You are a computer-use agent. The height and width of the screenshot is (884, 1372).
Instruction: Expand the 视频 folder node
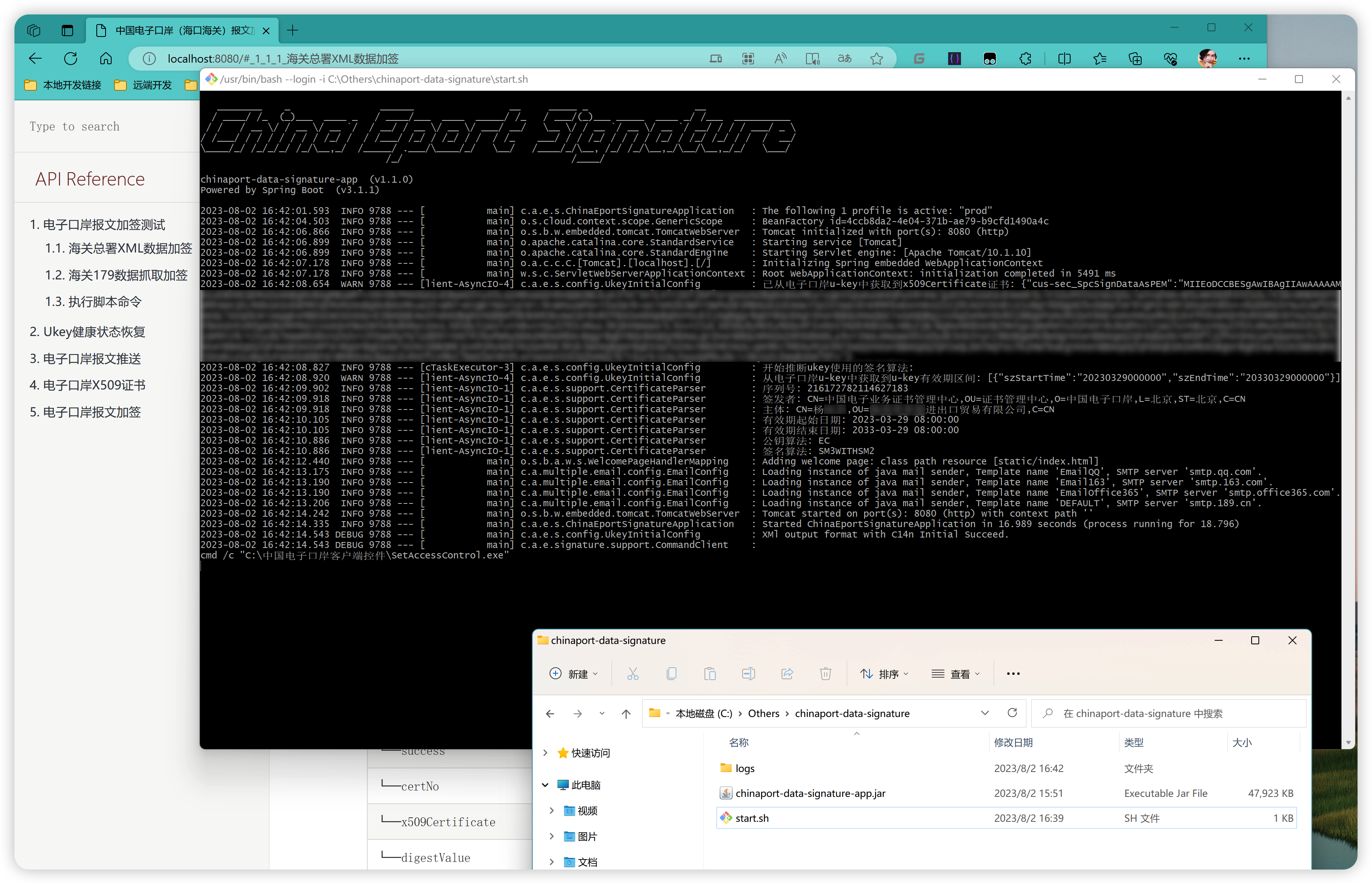(x=552, y=811)
